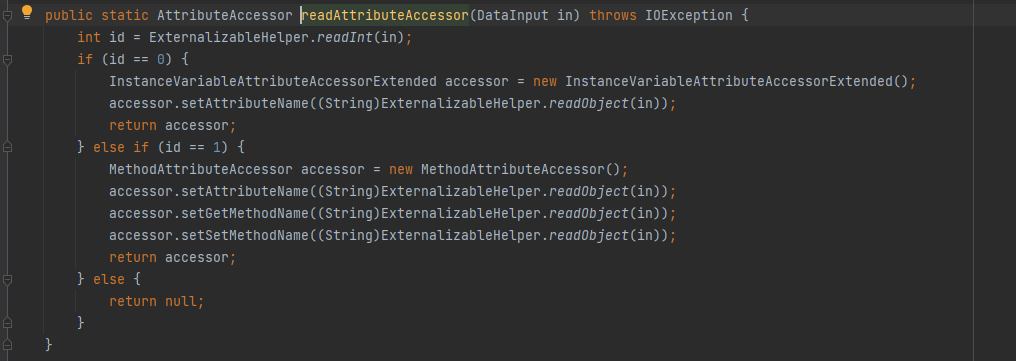
Task: Click the yellow lightbulb intention icon
Action: click(x=27, y=12)
